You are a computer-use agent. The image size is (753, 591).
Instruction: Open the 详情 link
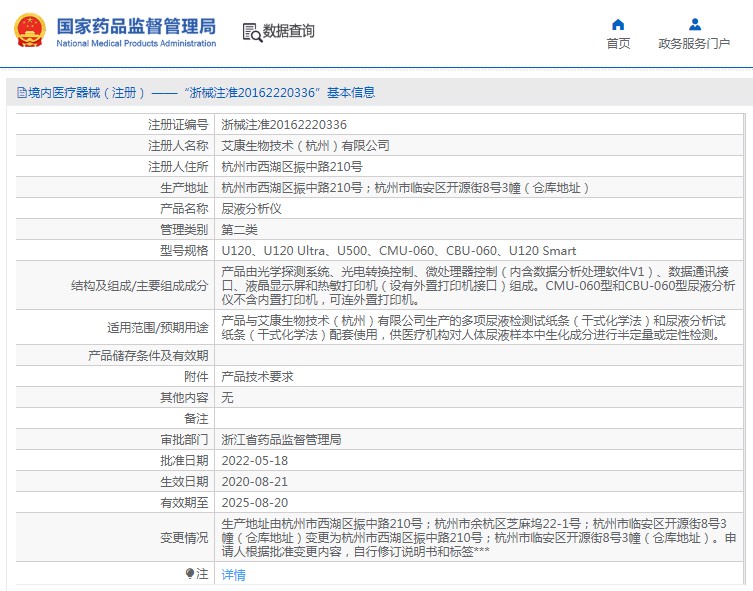pos(233,574)
